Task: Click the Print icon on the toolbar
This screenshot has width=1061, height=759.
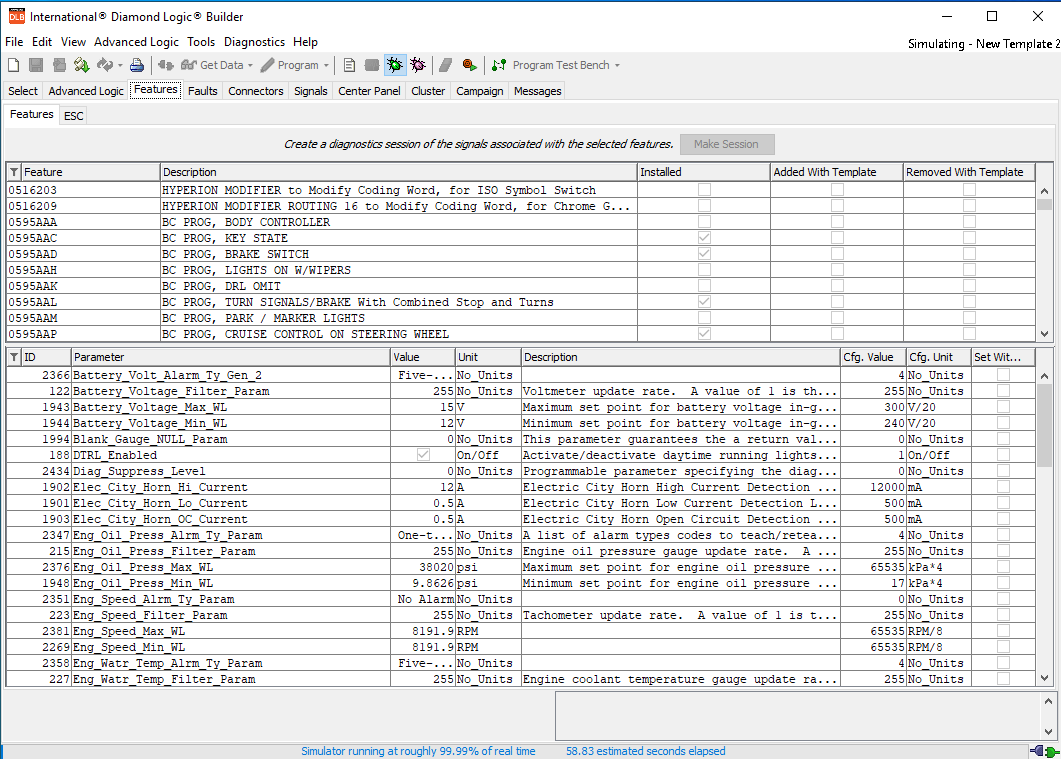Action: coord(136,65)
